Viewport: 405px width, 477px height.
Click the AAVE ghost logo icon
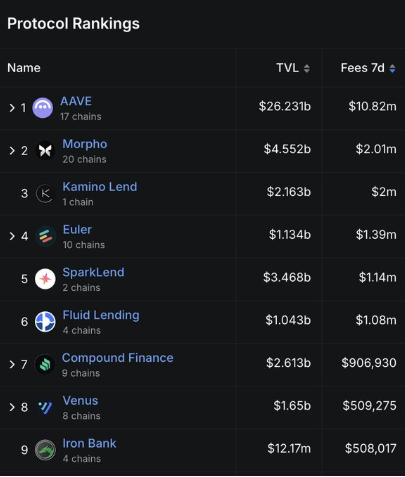coord(42,108)
